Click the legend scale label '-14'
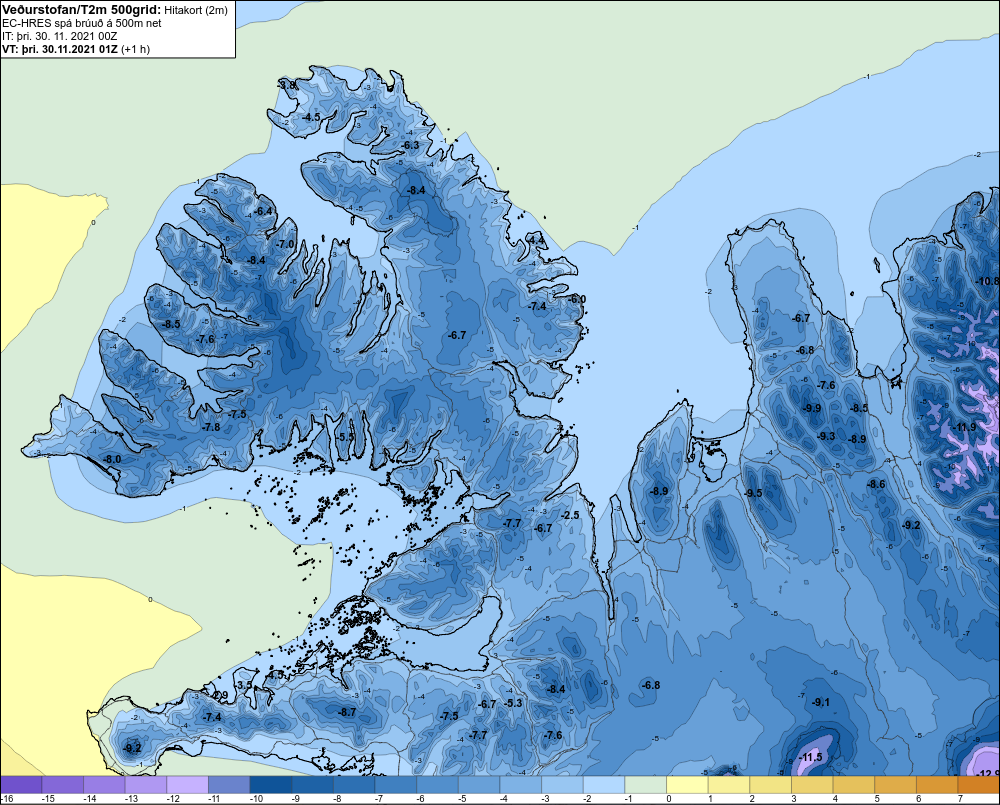Screen dimensions: 1000x805 click(90, 799)
